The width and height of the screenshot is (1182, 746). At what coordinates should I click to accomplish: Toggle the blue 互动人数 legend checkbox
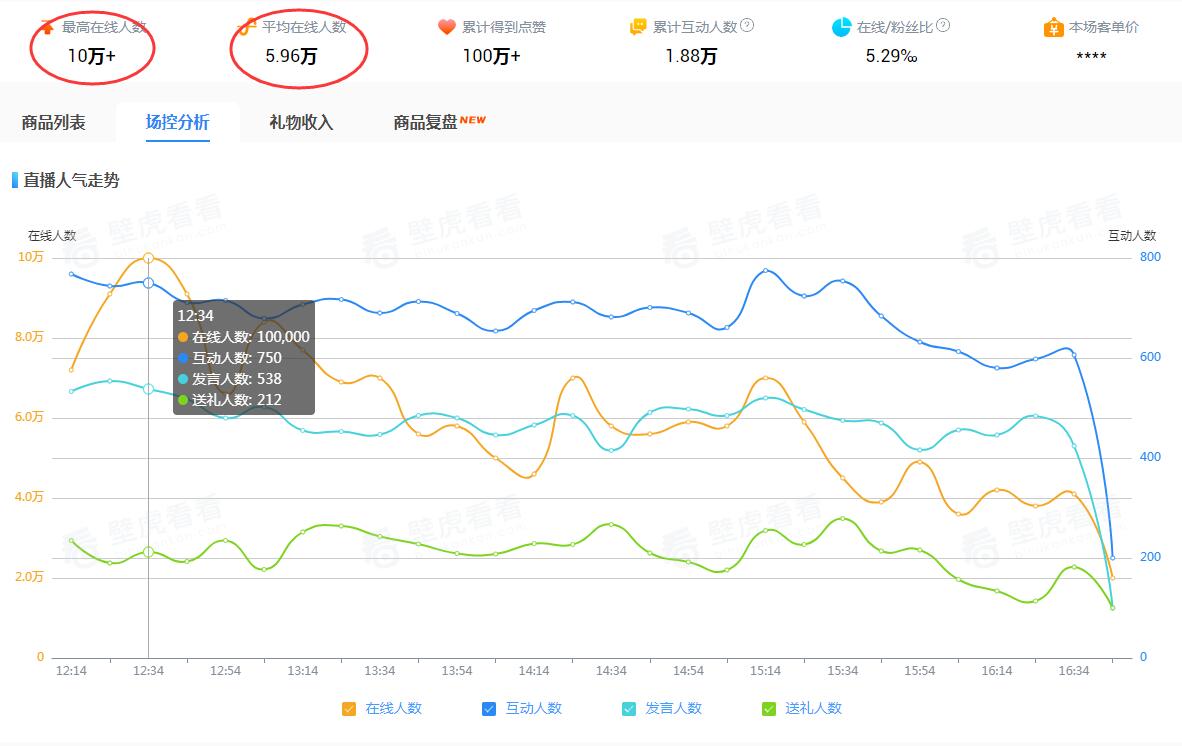tap(488, 708)
